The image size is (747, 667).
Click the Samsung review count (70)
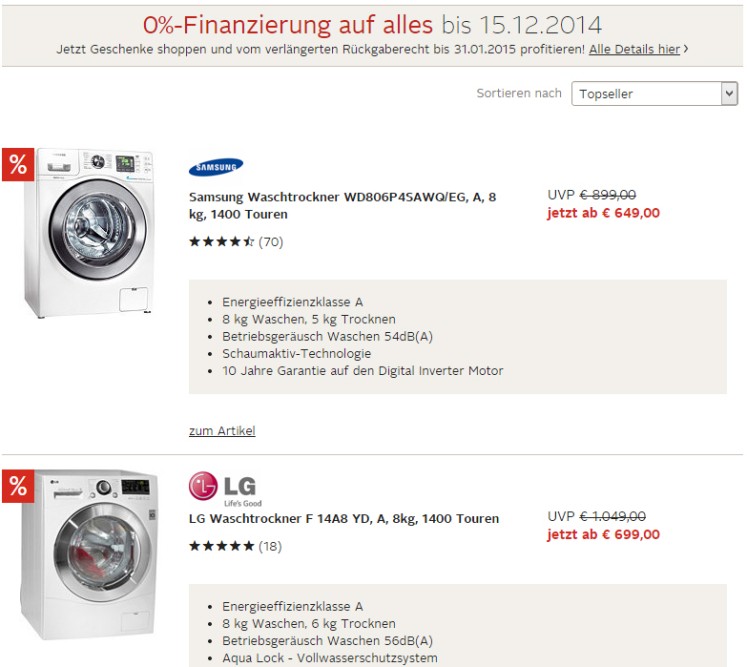point(271,242)
